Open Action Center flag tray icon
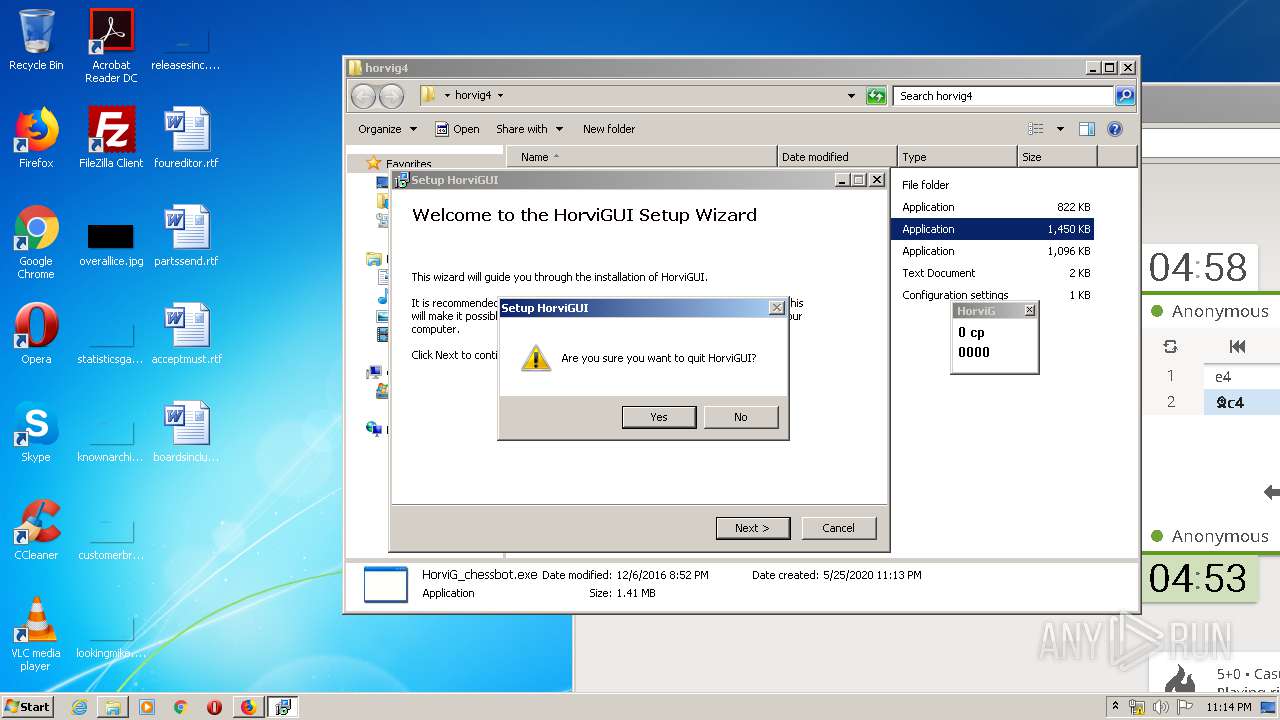The image size is (1280, 720). click(x=1183, y=707)
